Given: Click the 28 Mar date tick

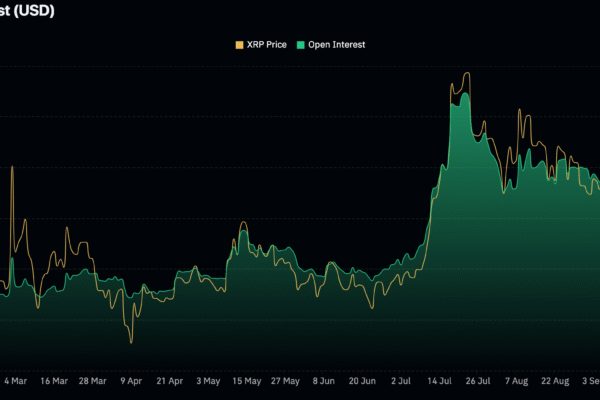Looking at the screenshot, I should (x=92, y=381).
